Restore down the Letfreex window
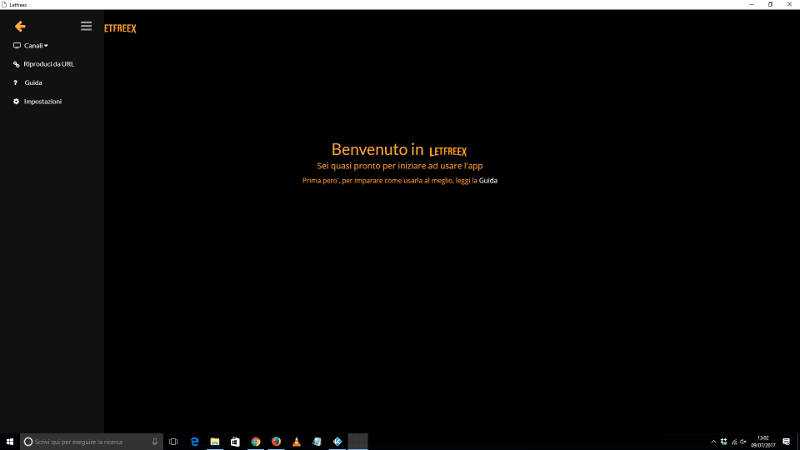Viewport: 800px width, 450px height. pyautogui.click(x=770, y=4)
